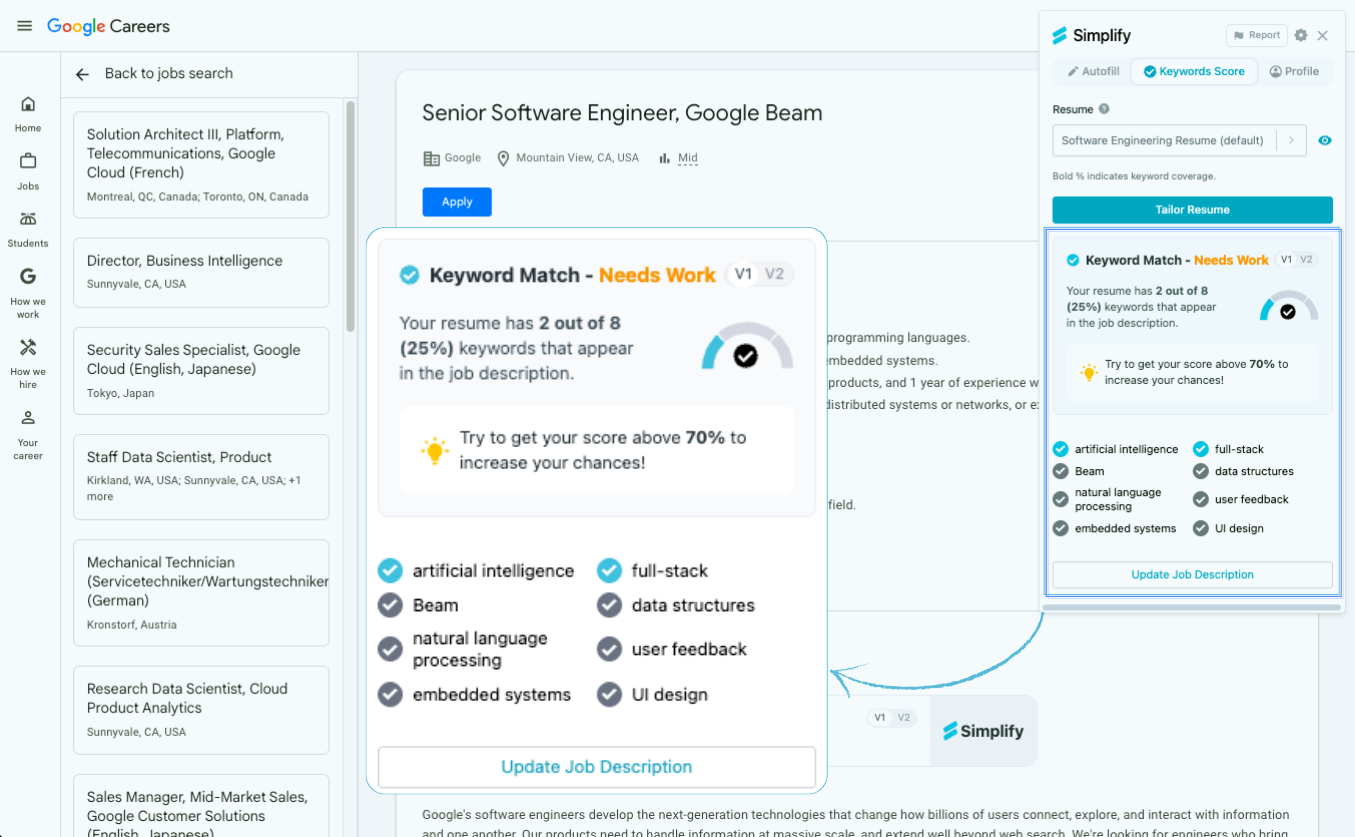Click 'Bold % indicates keyword coverage.' text
This screenshot has width=1355, height=837.
point(1134,176)
